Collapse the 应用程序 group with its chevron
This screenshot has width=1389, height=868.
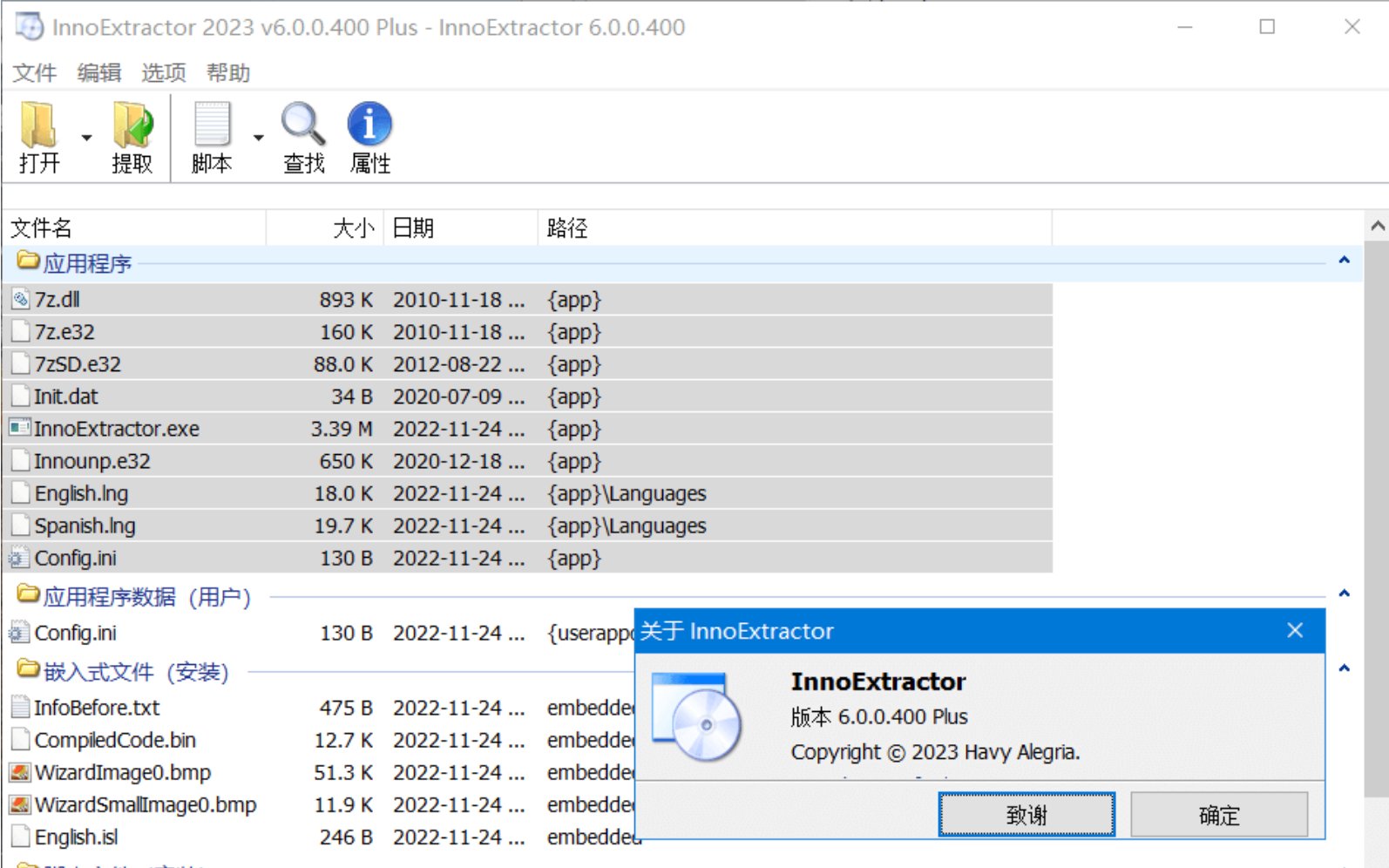pos(1345,261)
